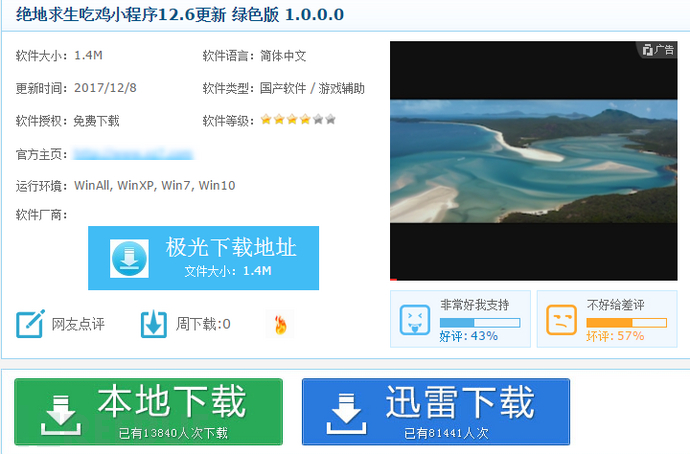The image size is (690, 454).
Task: Open the 游戏辅助 category link
Action: tap(341, 88)
